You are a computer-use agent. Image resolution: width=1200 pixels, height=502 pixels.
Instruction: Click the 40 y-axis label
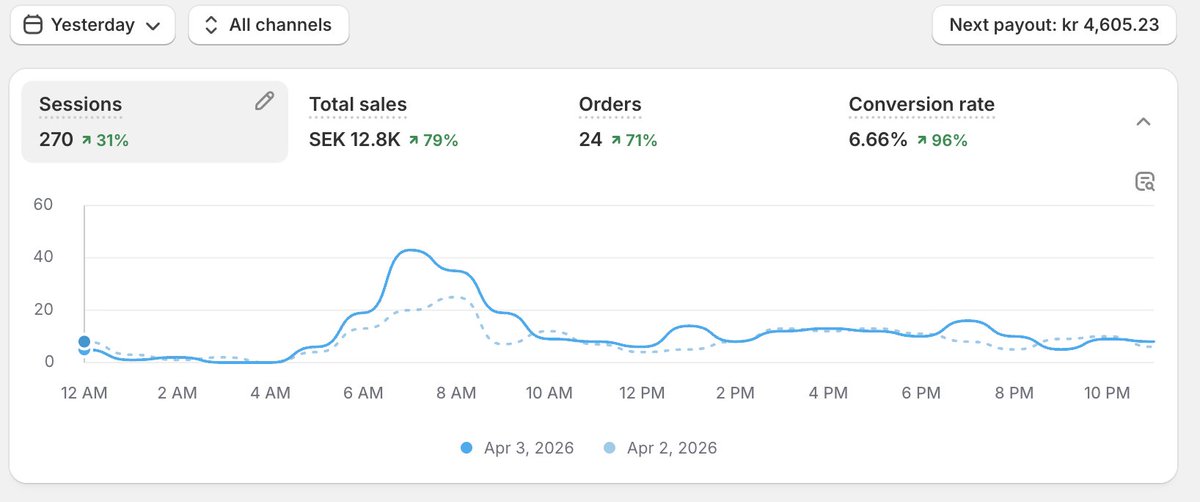pos(43,257)
